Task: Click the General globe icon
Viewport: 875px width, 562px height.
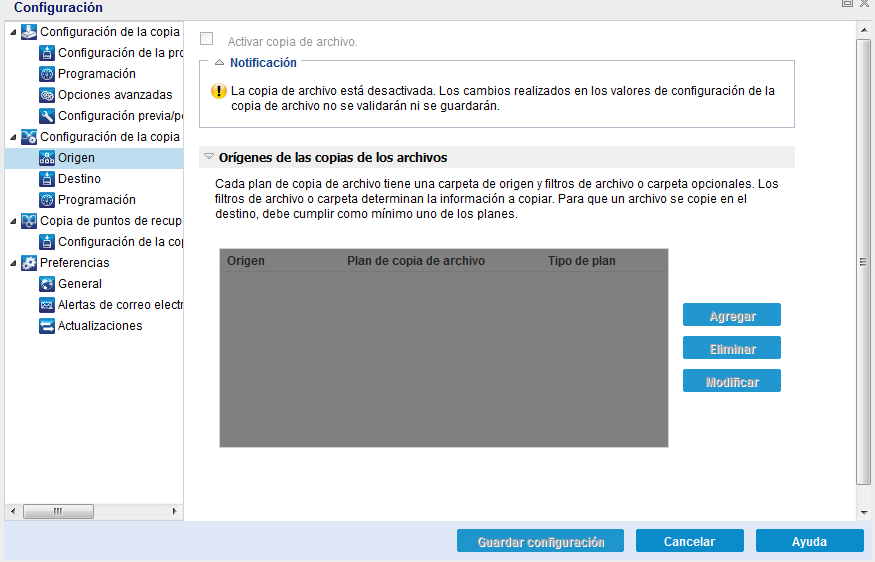Action: [x=47, y=284]
